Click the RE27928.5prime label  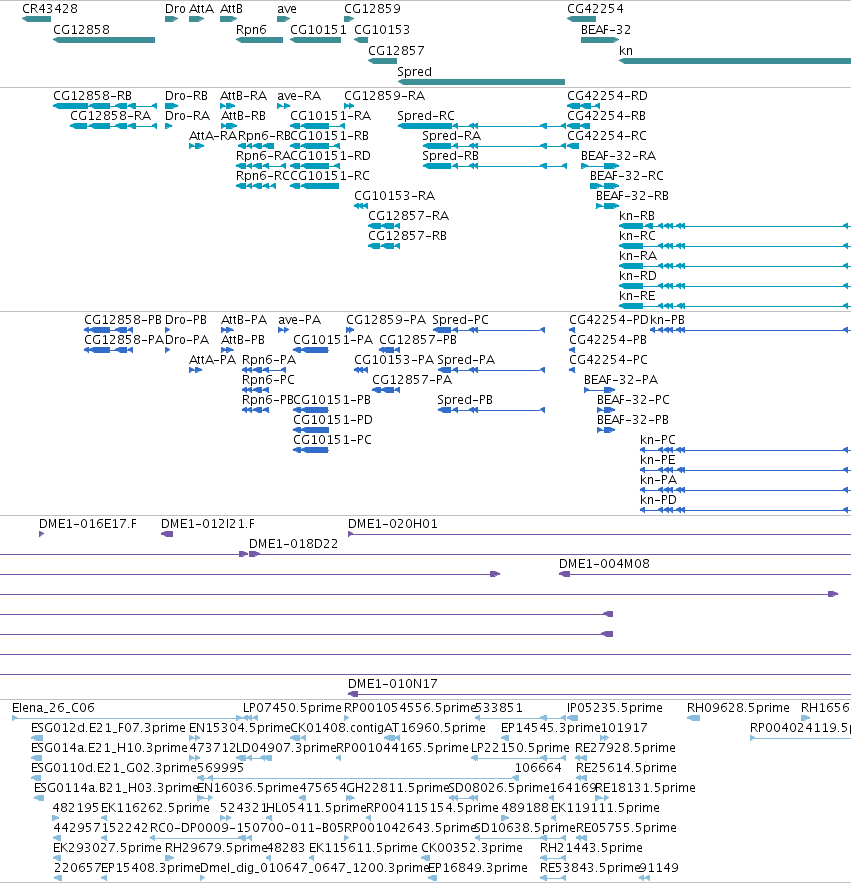[625, 748]
